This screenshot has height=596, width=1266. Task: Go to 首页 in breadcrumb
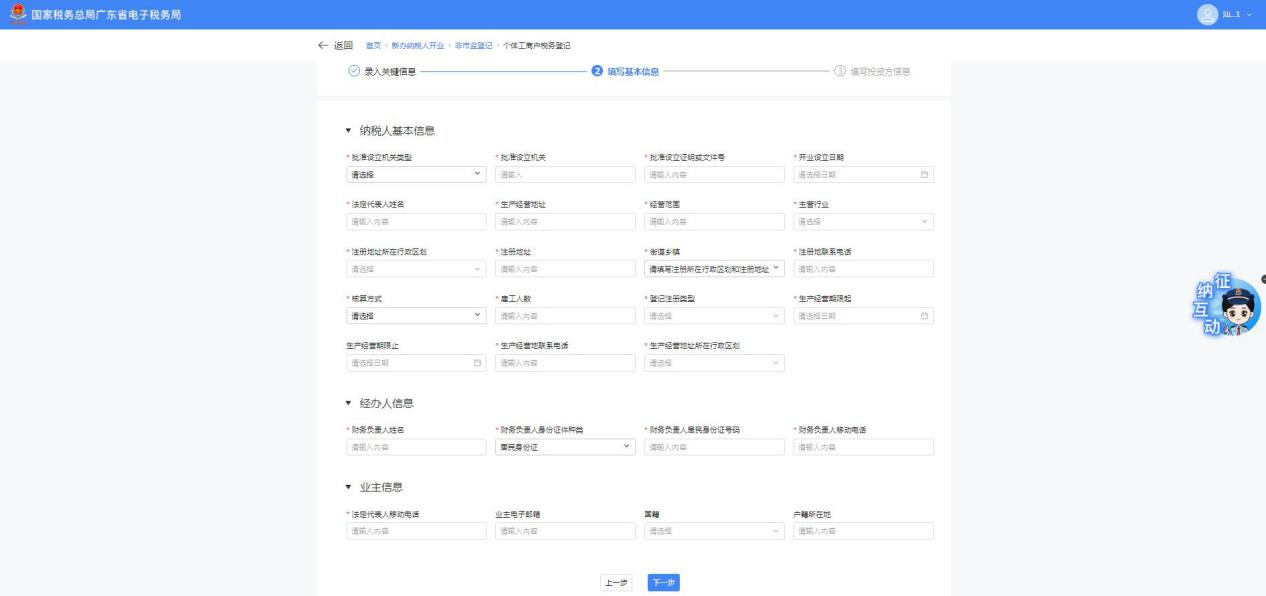[373, 47]
